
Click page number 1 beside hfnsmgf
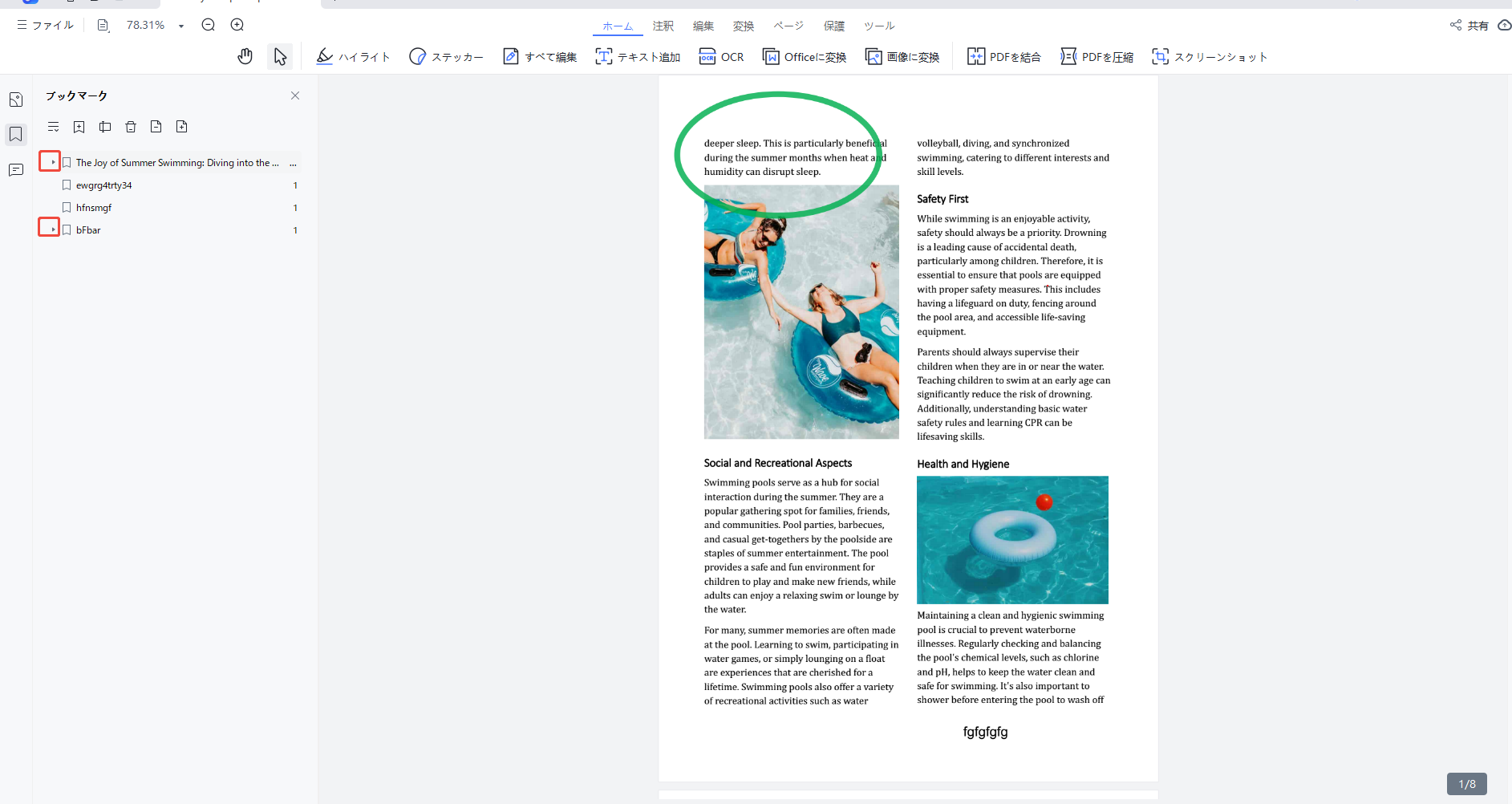tap(295, 208)
